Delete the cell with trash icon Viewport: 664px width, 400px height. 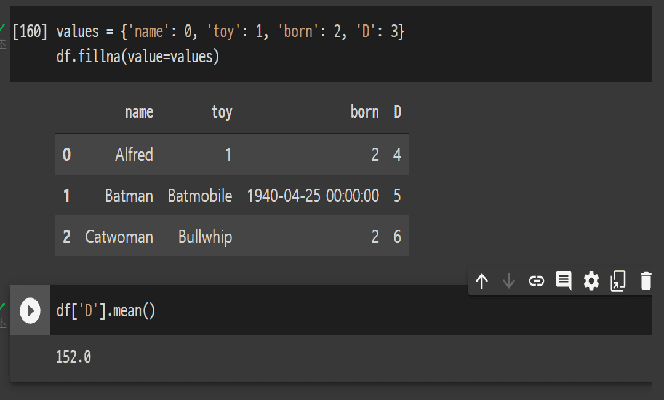click(x=646, y=282)
